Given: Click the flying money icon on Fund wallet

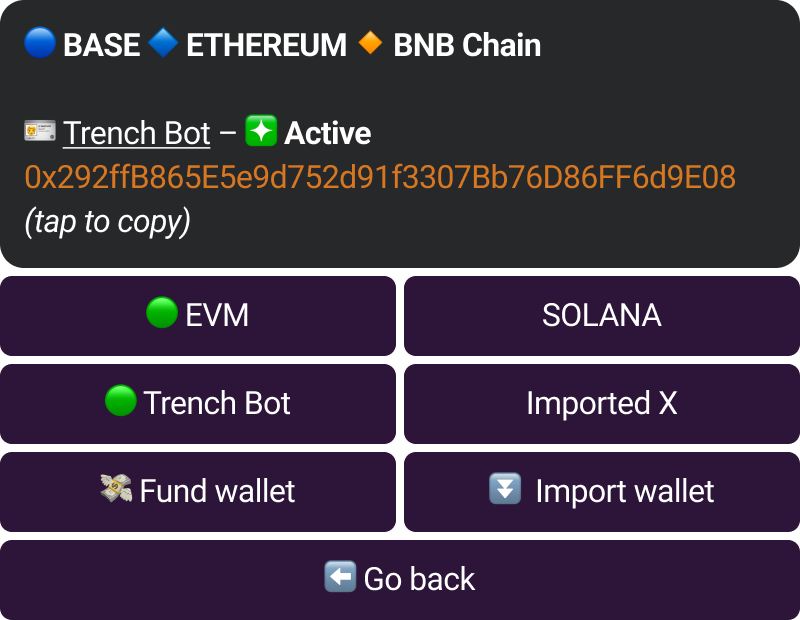Looking at the screenshot, I should 116,489.
